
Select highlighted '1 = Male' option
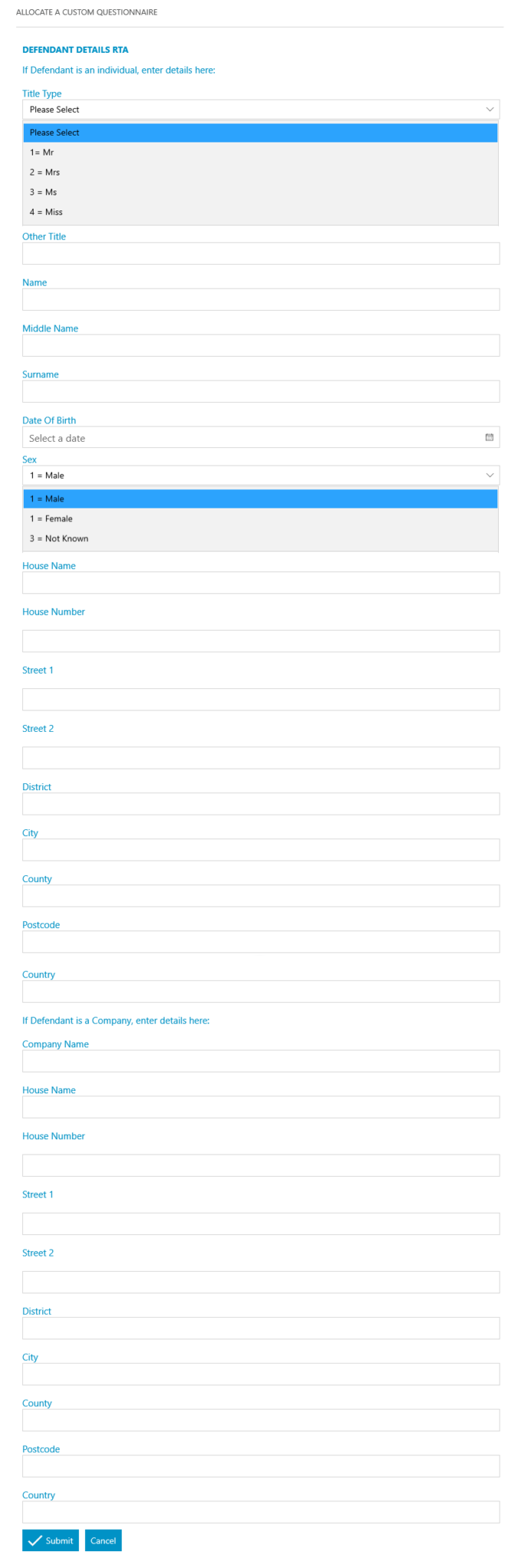click(x=47, y=498)
